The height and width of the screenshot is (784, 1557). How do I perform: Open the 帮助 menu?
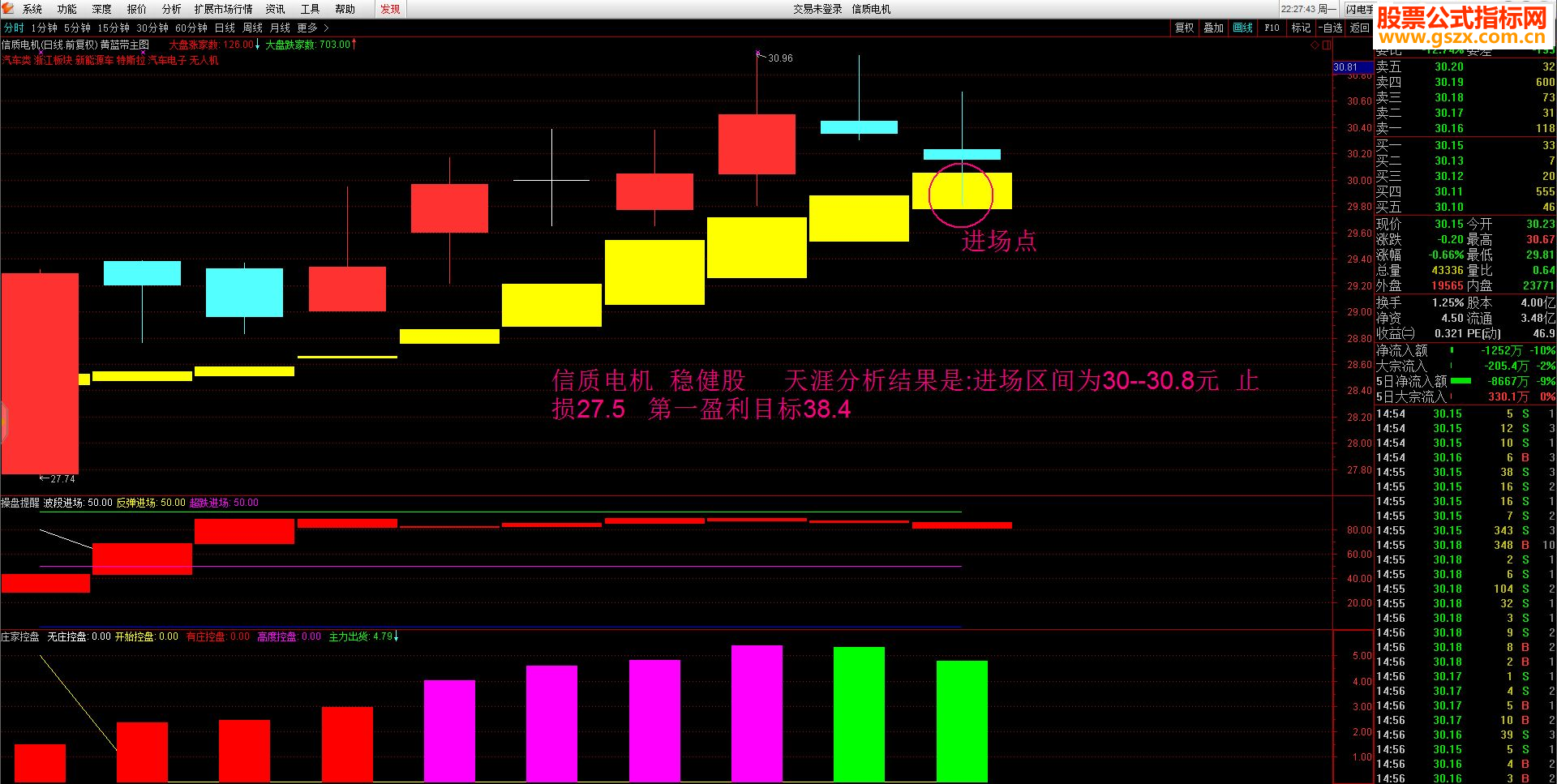345,9
